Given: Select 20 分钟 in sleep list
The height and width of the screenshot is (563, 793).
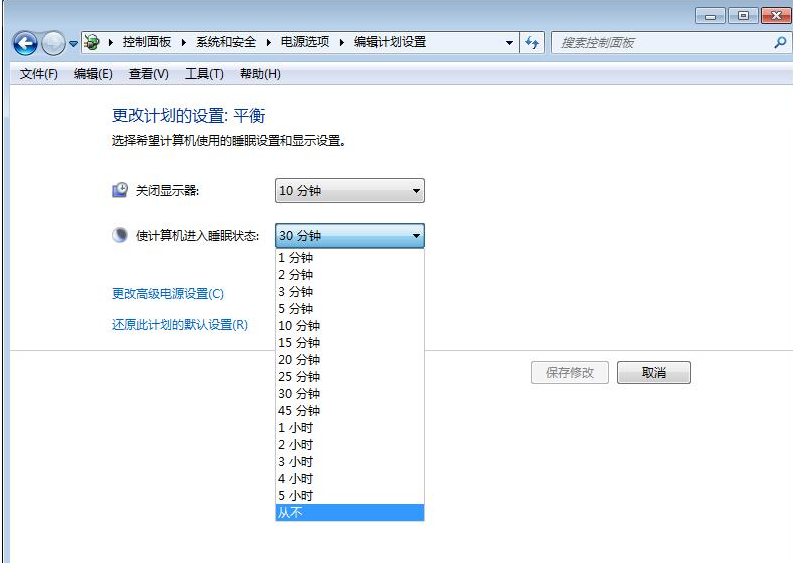Looking at the screenshot, I should [x=349, y=360].
